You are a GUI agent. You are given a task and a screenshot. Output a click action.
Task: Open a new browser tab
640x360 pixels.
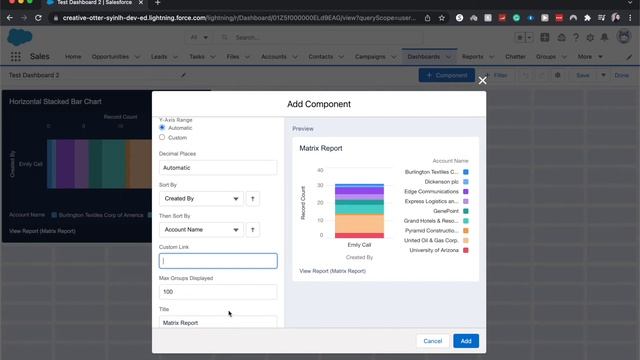tap(158, 3)
